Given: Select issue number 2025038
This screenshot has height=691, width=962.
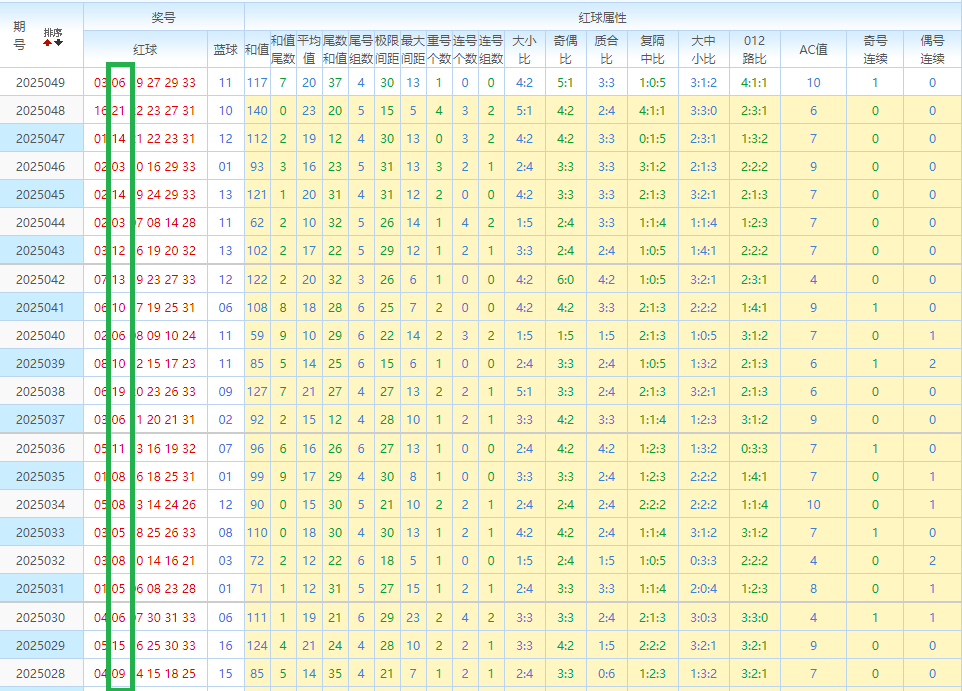Looking at the screenshot, I should point(40,392).
